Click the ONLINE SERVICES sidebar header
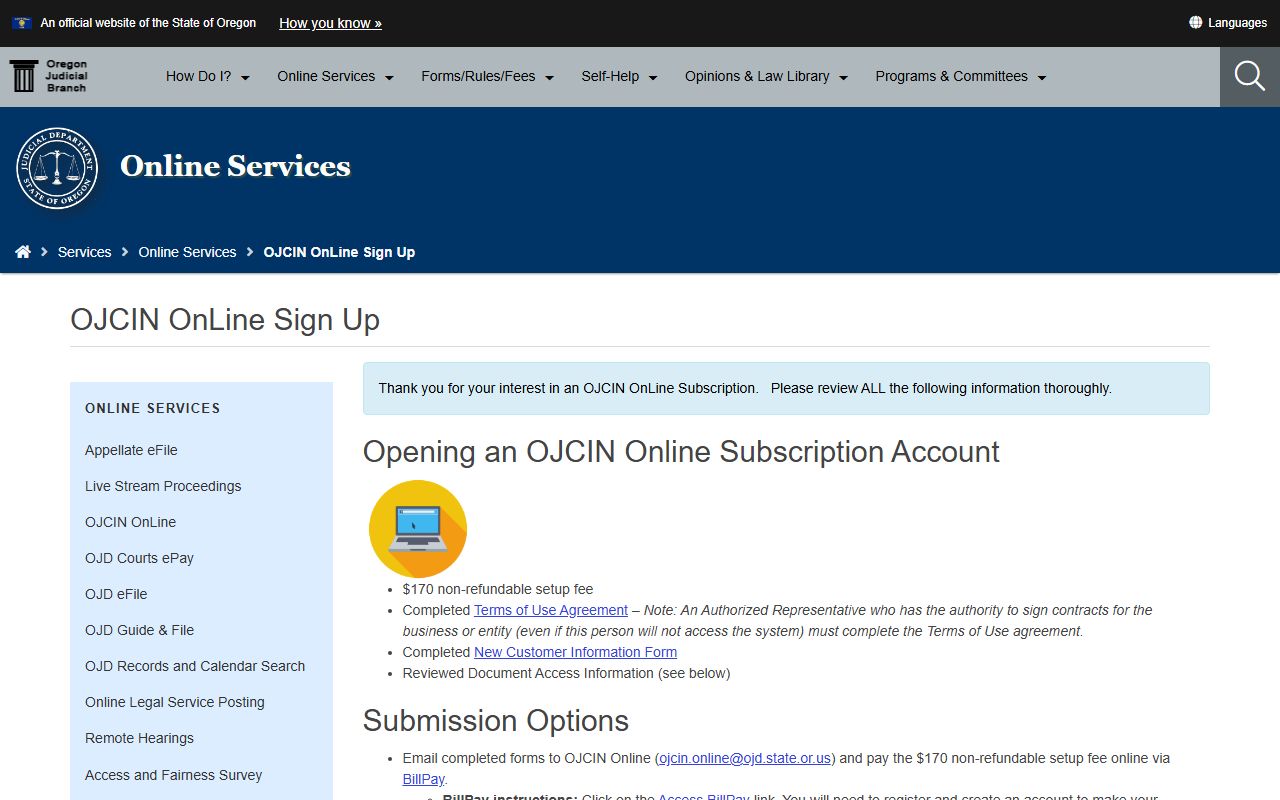This screenshot has height=800, width=1280. [153, 408]
